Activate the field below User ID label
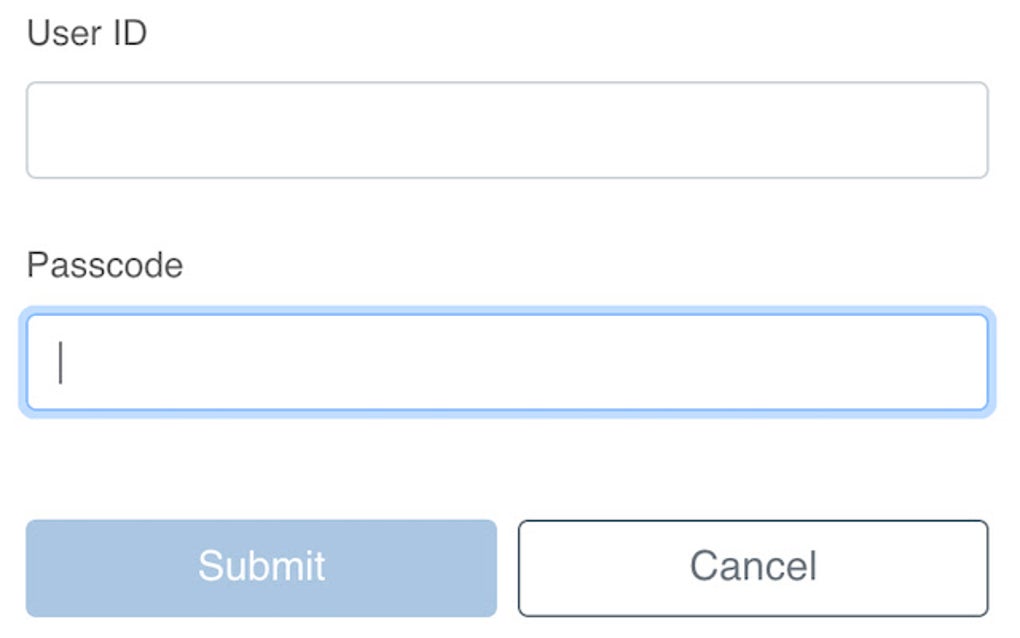The height and width of the screenshot is (638, 1020). (x=507, y=130)
